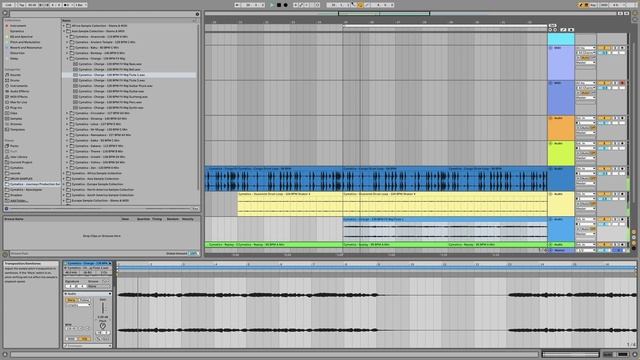Expand the Cymatics - Anaconda folder
The width and height of the screenshot is (640, 360).
(67, 37)
